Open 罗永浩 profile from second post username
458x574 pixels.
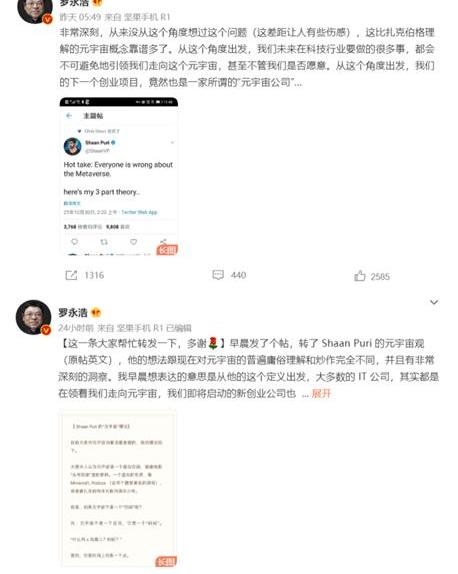73,313
